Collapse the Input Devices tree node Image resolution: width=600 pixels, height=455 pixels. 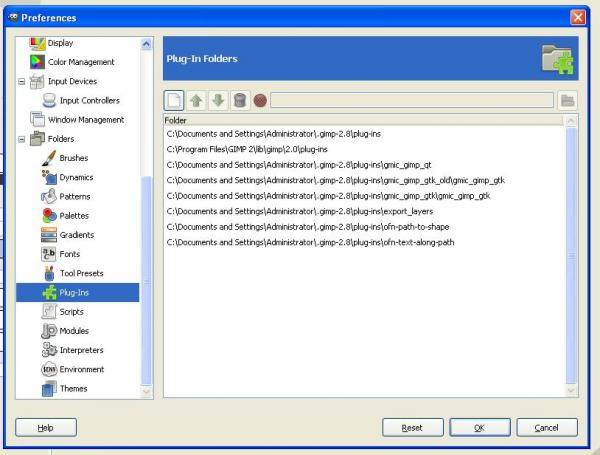pyautogui.click(x=22, y=82)
